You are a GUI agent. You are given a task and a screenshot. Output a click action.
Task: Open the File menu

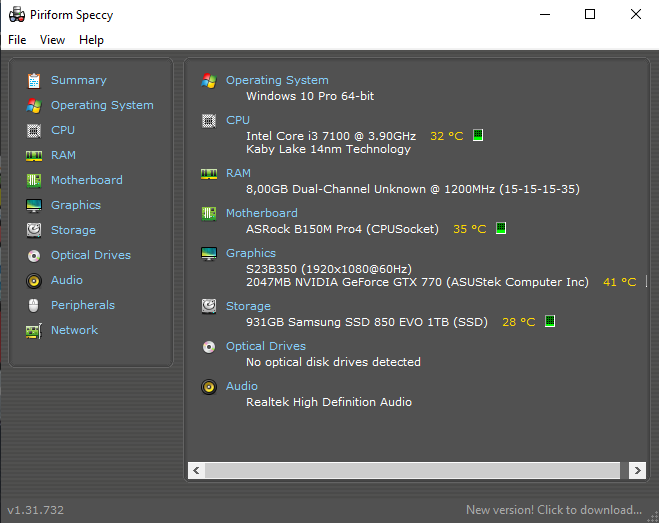[x=17, y=40]
